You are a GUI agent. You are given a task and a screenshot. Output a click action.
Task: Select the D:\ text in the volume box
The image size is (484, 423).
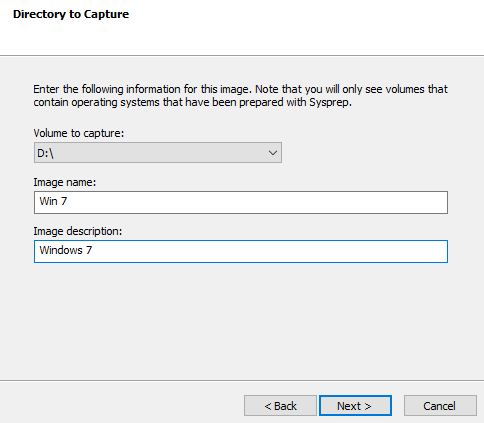45,153
